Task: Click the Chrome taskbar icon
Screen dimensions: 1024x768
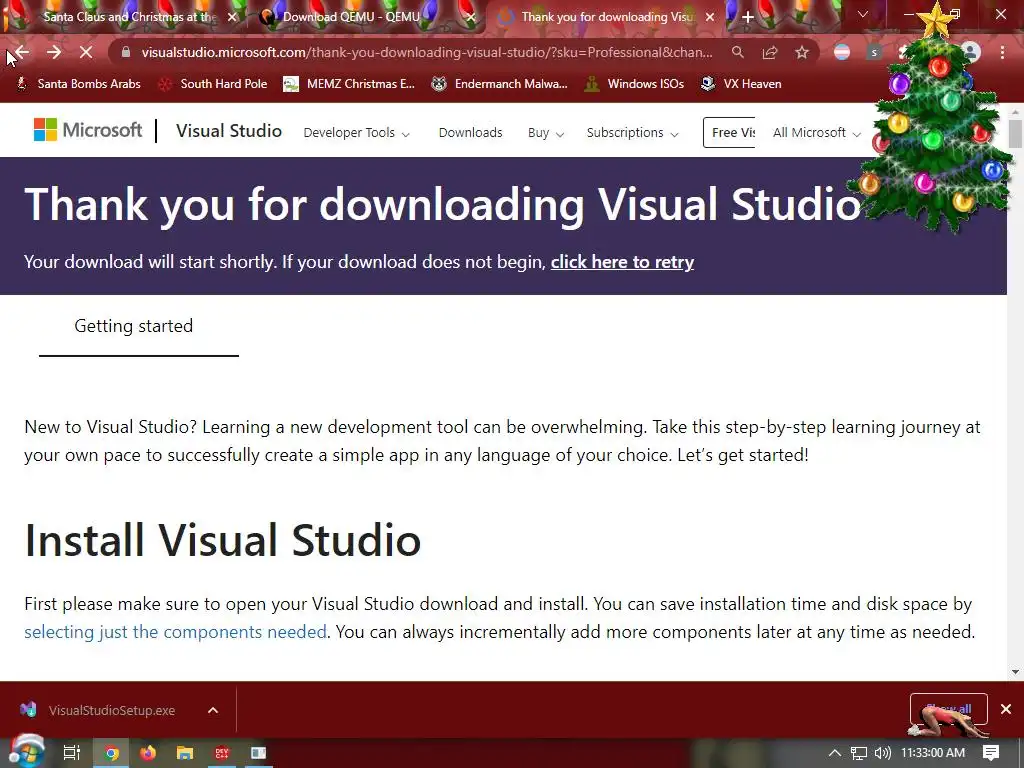Action: [x=111, y=753]
